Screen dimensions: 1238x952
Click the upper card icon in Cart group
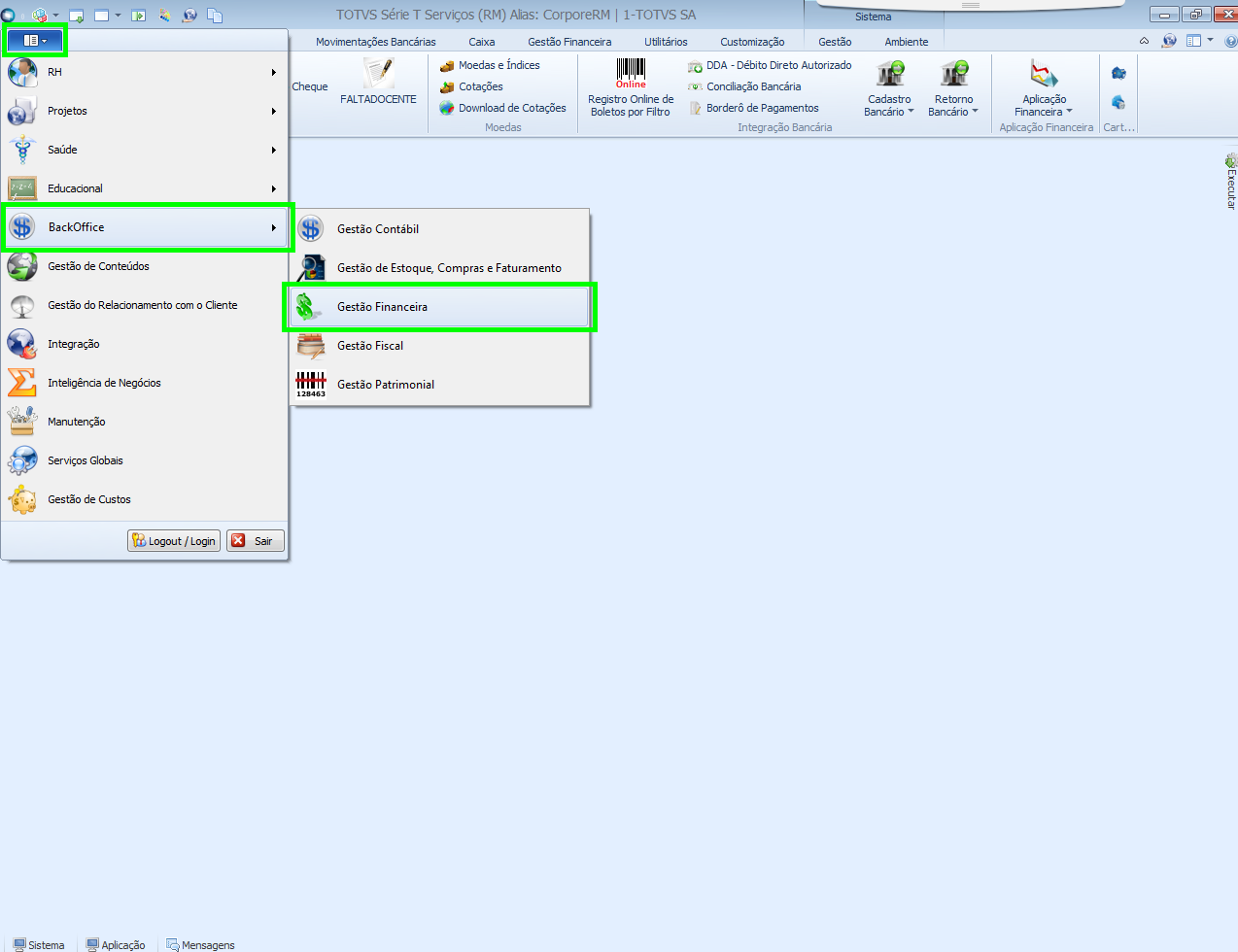click(1118, 73)
